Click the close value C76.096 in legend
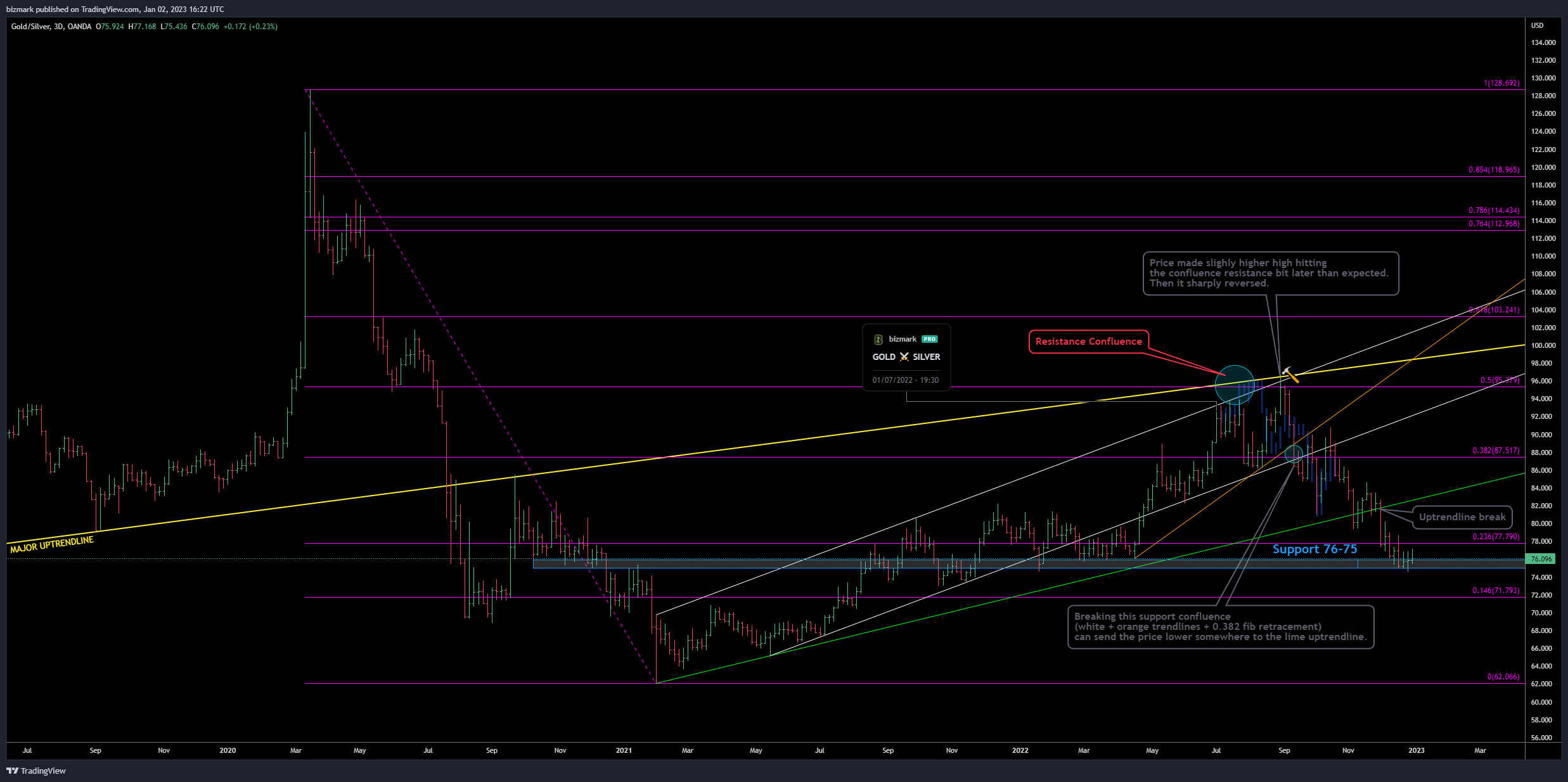 (x=205, y=27)
